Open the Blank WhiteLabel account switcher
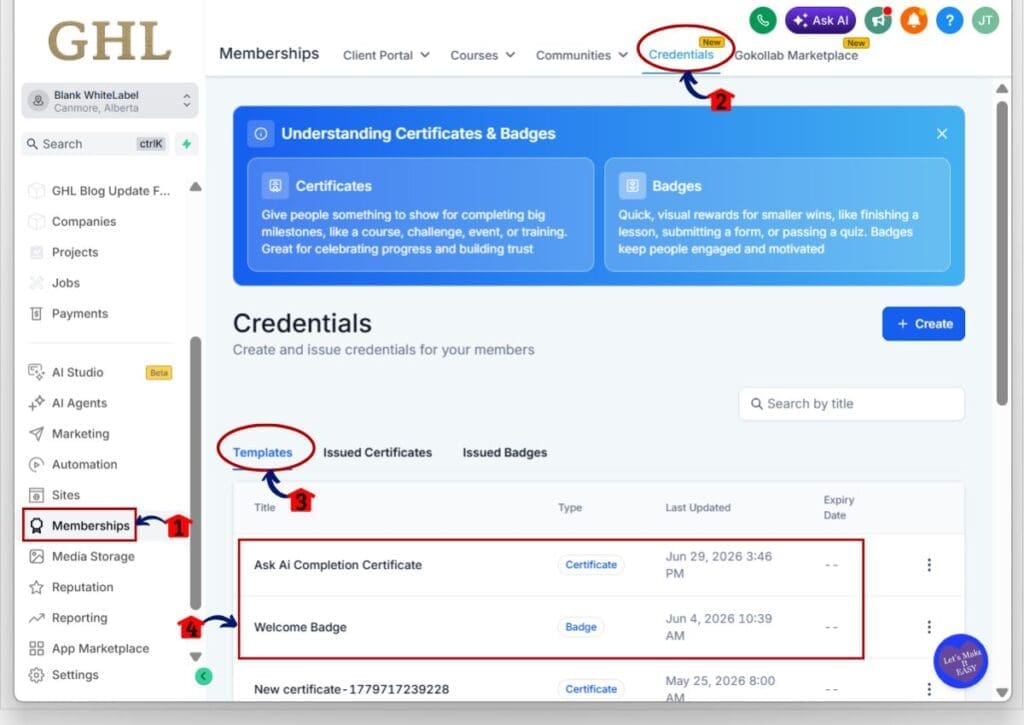 tap(110, 101)
